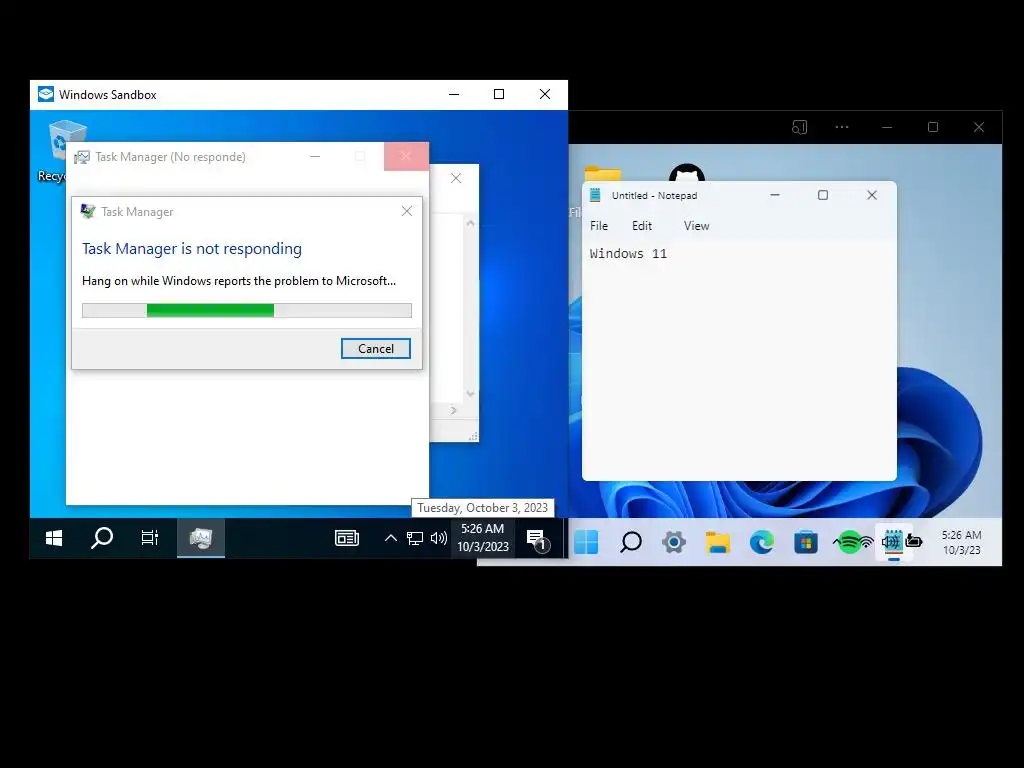Image resolution: width=1024 pixels, height=768 pixels.
Task: Click the up scroll arrow in background window
Action: [470, 223]
